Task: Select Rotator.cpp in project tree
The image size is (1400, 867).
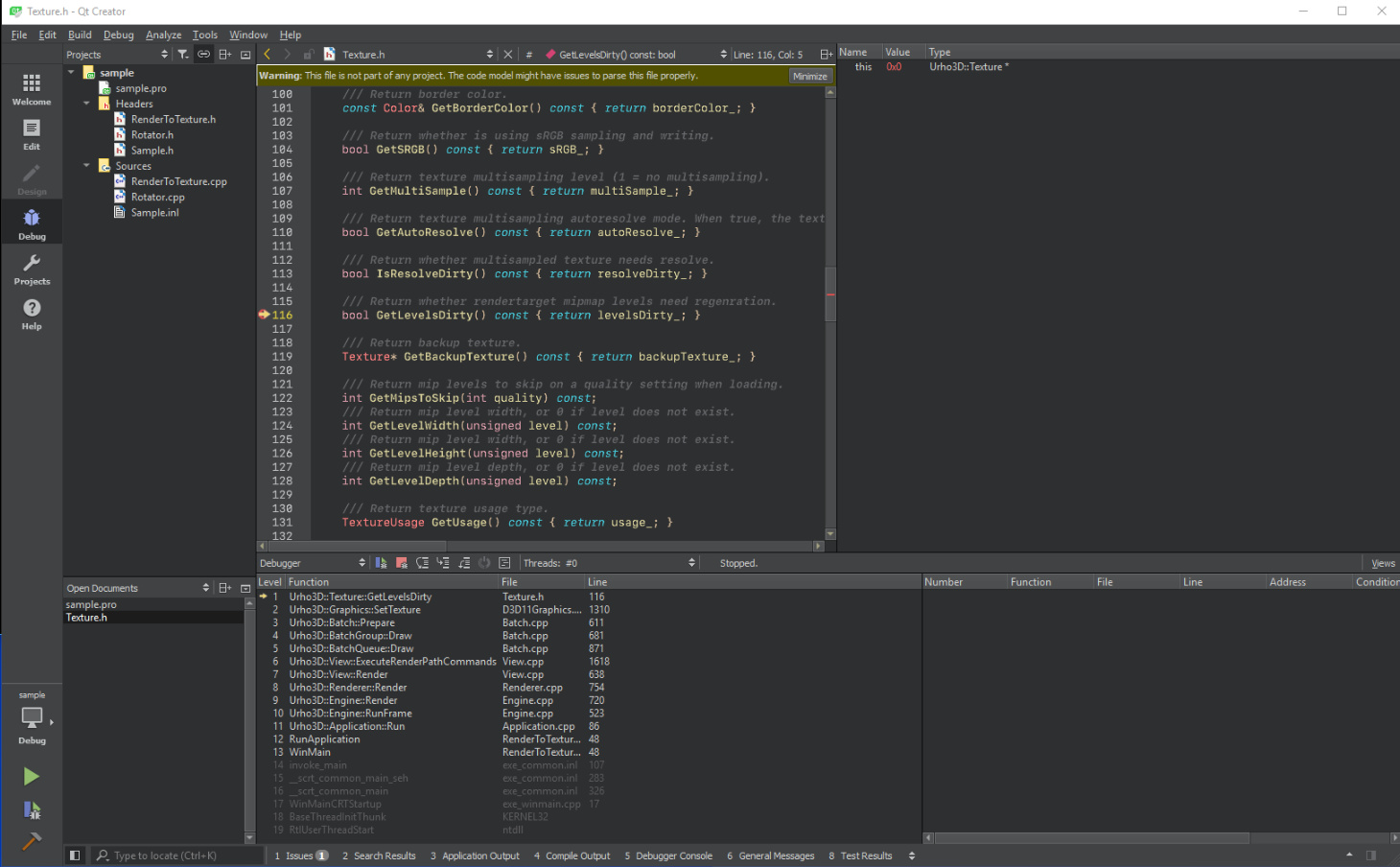Action: 158,197
